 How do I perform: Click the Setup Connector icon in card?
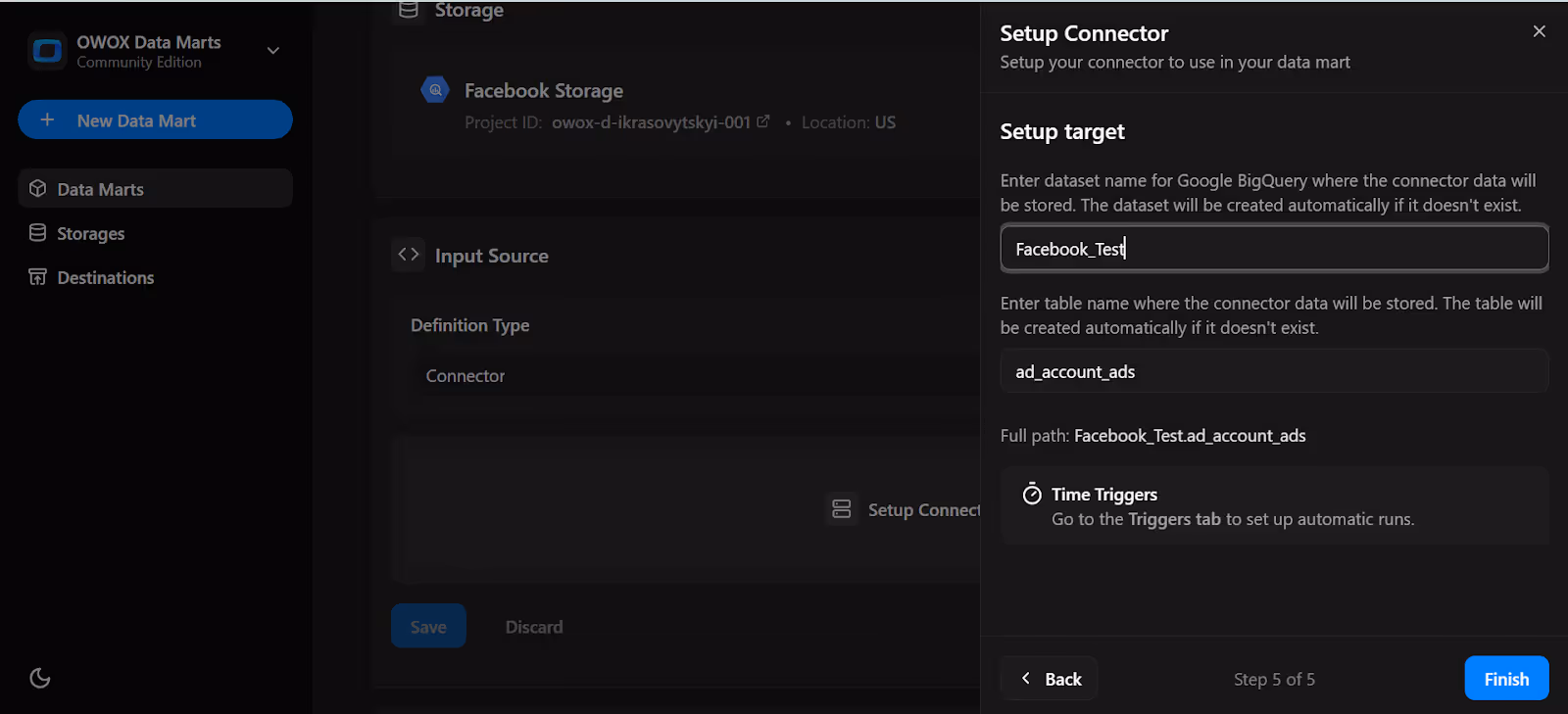842,509
